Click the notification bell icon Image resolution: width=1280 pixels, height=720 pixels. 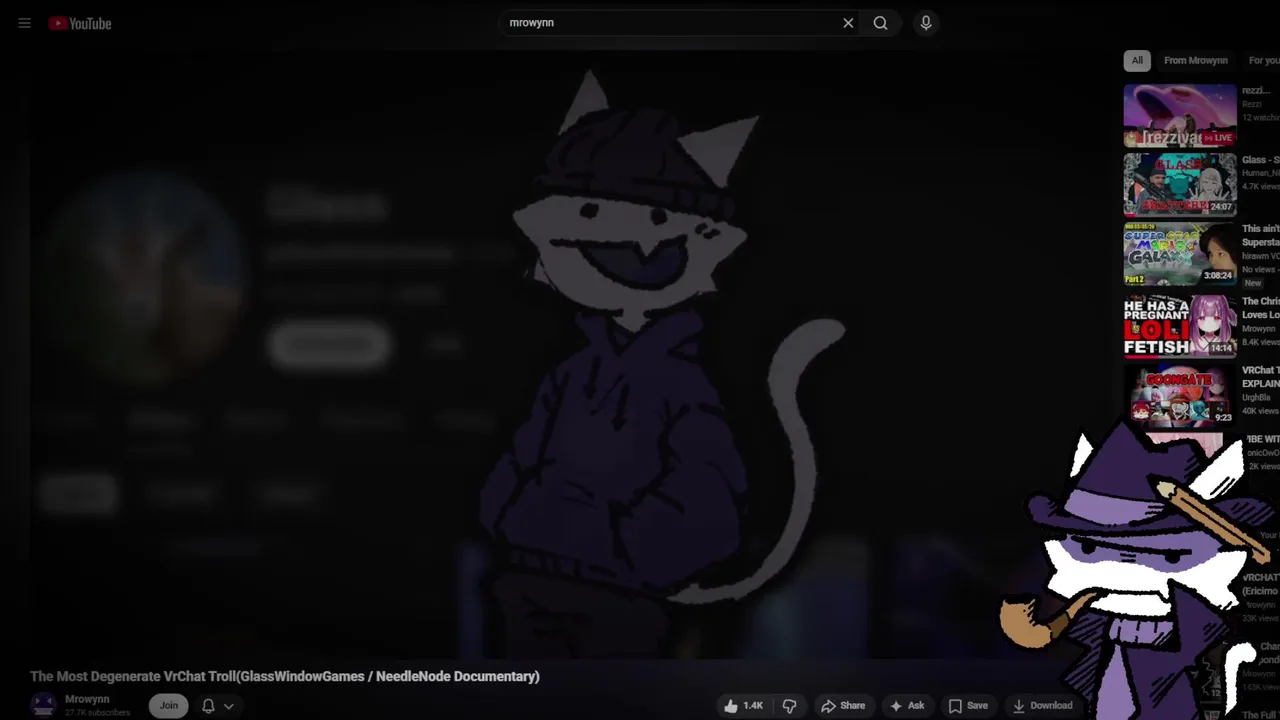point(208,706)
